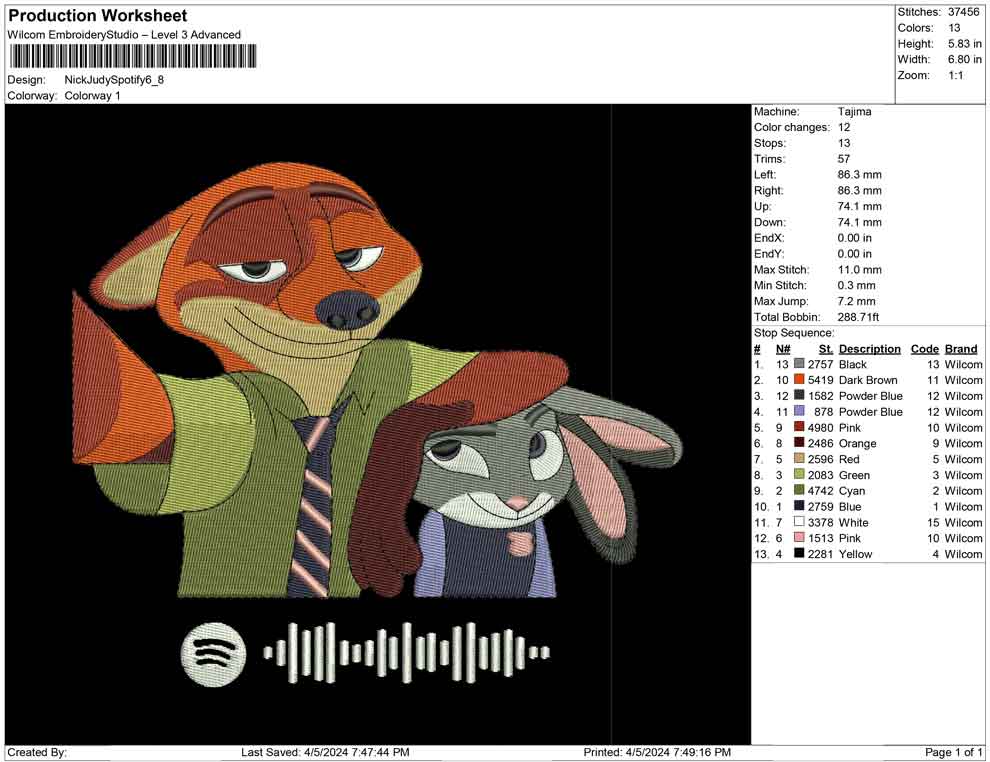
Task: Click the Black color swatch in stop 1
Action: pyautogui.click(x=799, y=365)
